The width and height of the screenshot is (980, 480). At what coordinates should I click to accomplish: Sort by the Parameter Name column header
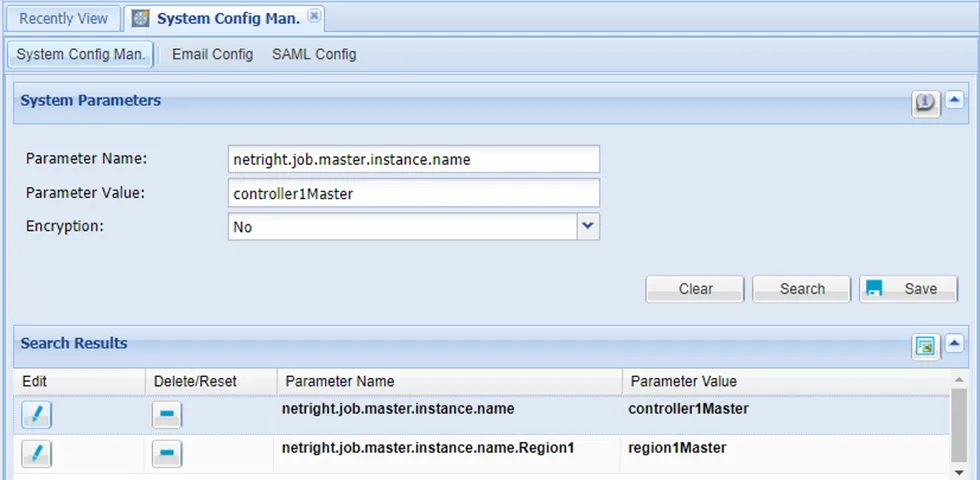pos(449,381)
